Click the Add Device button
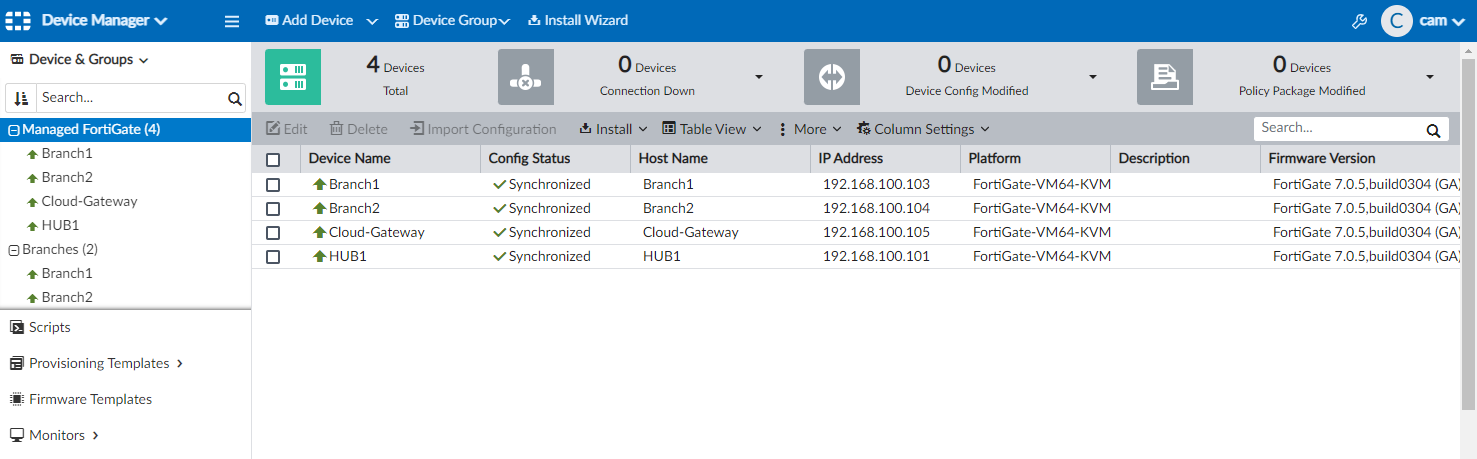The image size is (1477, 459). tap(309, 20)
